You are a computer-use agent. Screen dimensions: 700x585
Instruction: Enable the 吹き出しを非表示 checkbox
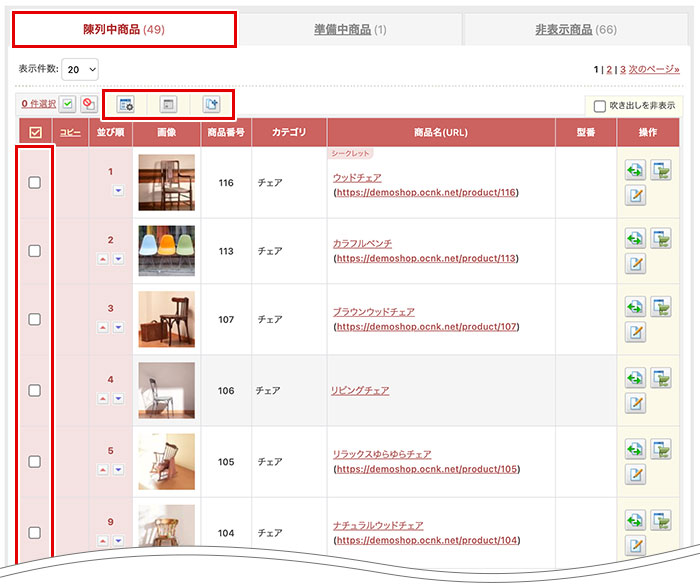coord(600,105)
